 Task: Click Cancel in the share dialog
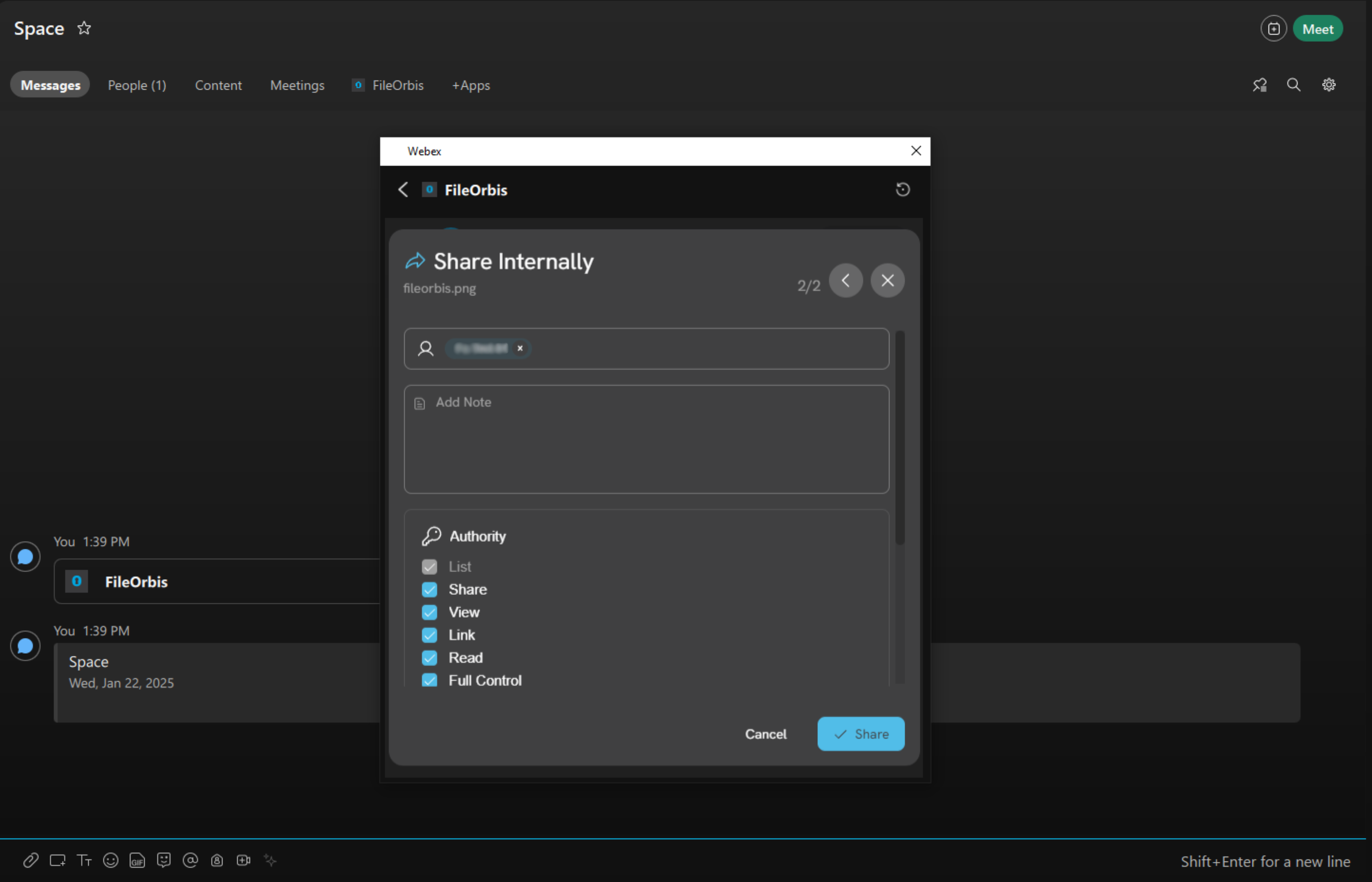[765, 734]
